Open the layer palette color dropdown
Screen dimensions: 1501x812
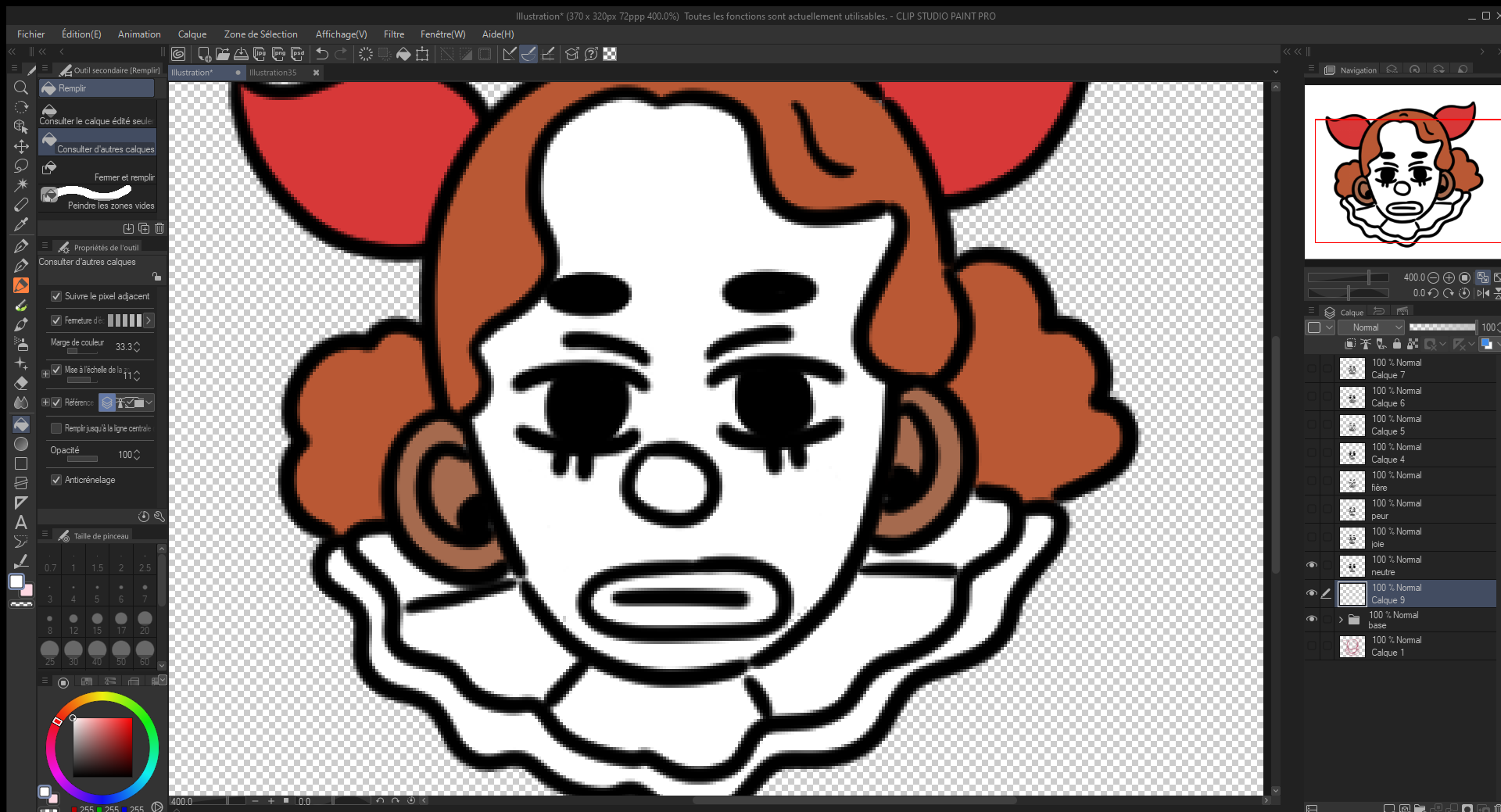pos(1319,327)
